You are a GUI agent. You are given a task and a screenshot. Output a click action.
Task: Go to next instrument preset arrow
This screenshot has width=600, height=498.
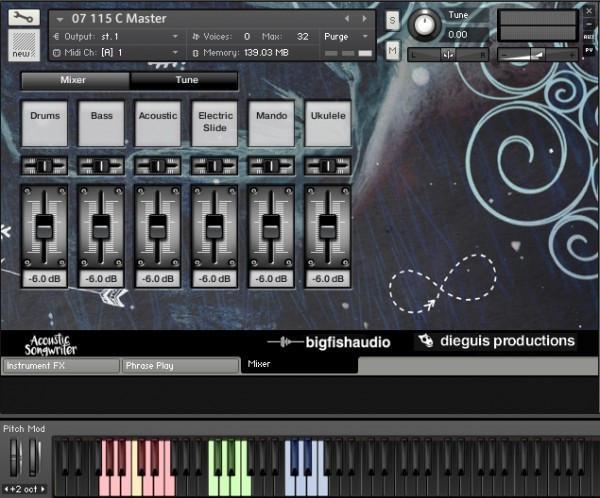(x=364, y=18)
